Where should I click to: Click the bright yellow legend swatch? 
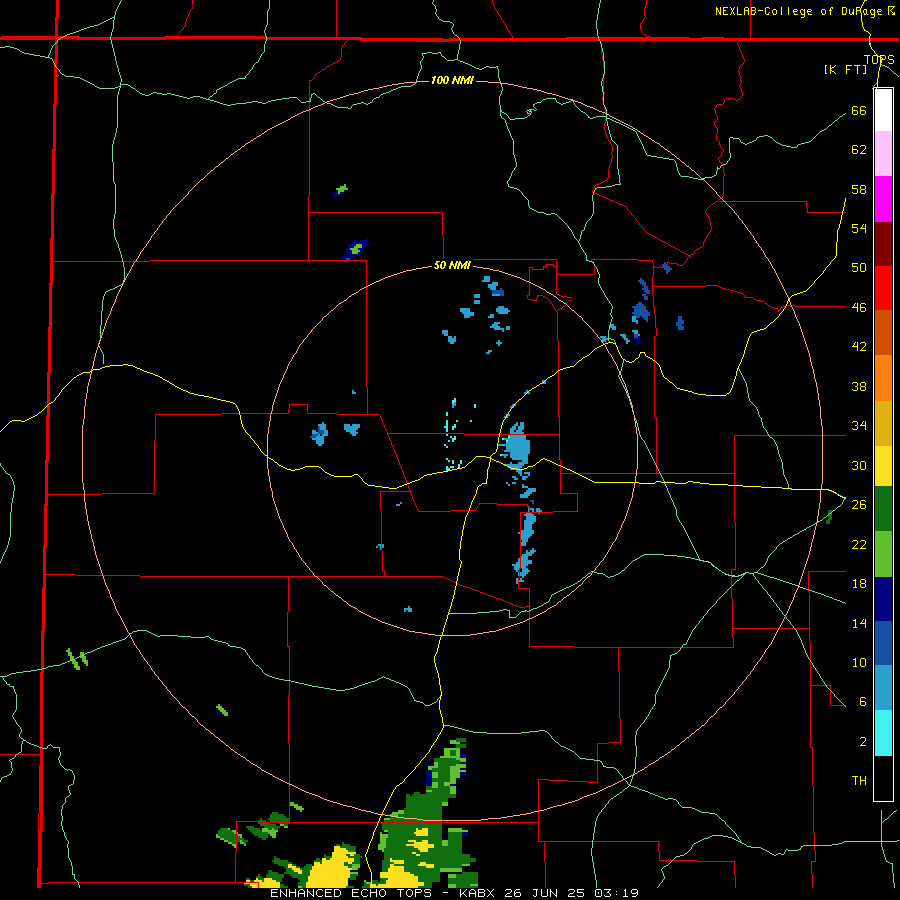pos(883,466)
